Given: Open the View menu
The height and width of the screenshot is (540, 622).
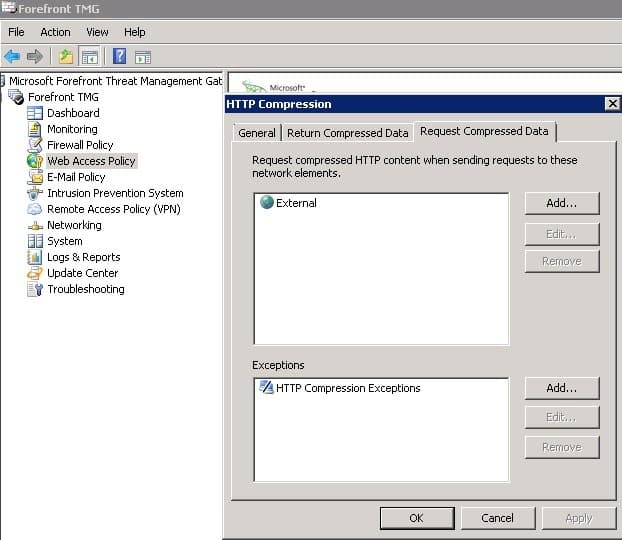Looking at the screenshot, I should click(97, 32).
